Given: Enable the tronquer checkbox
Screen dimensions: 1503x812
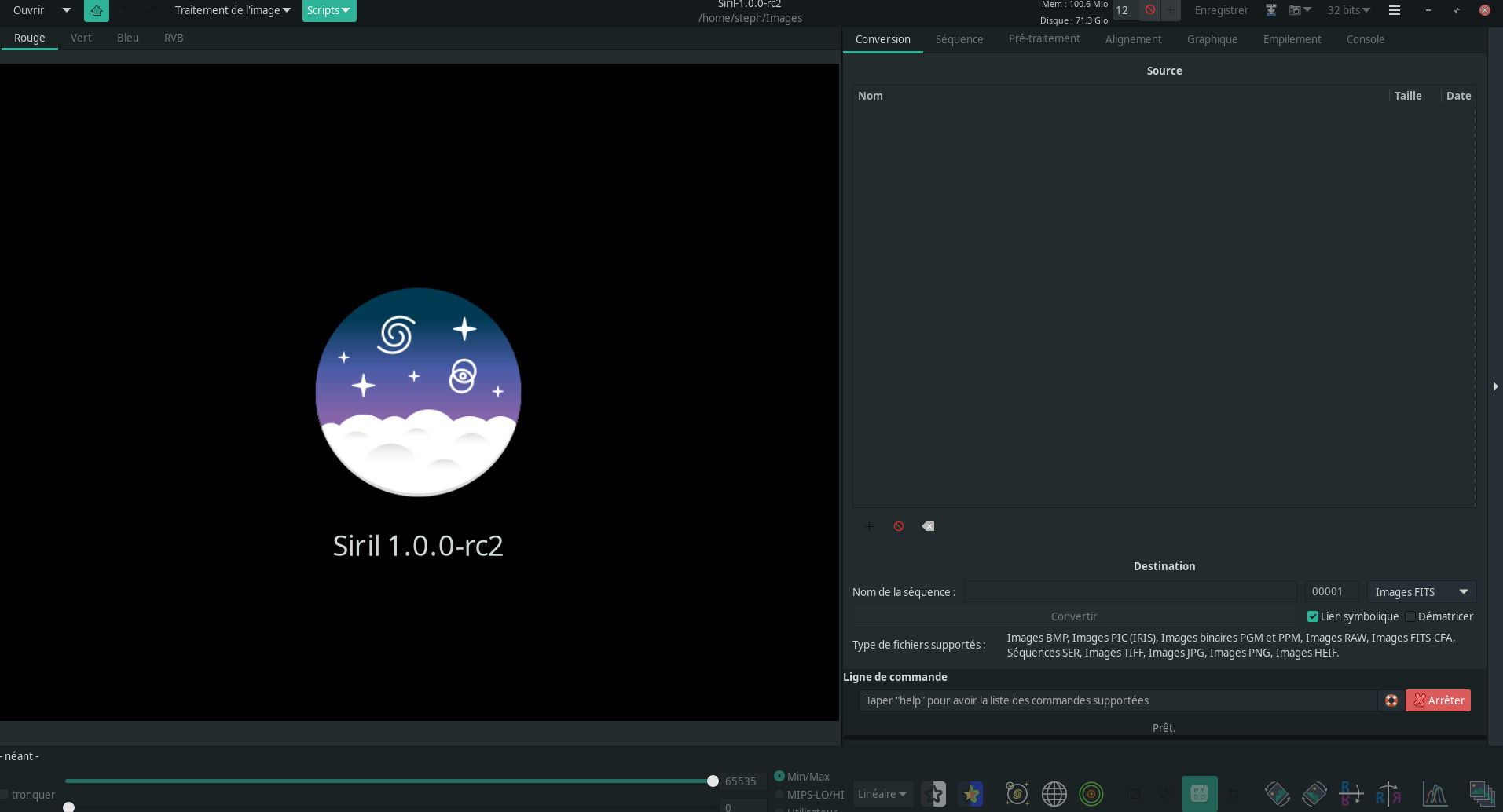Looking at the screenshot, I should (5, 795).
